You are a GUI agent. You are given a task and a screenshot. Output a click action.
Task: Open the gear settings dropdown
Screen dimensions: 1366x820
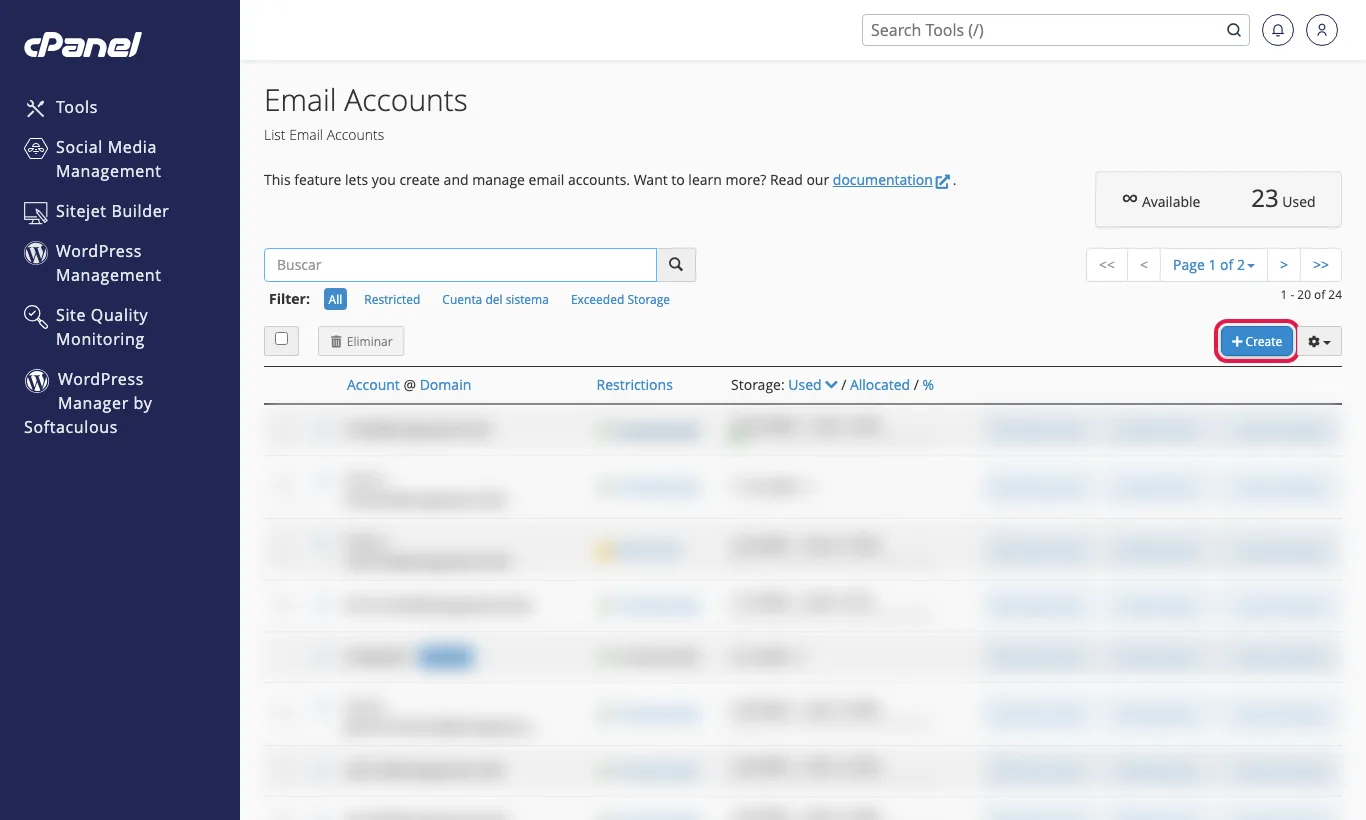1320,341
